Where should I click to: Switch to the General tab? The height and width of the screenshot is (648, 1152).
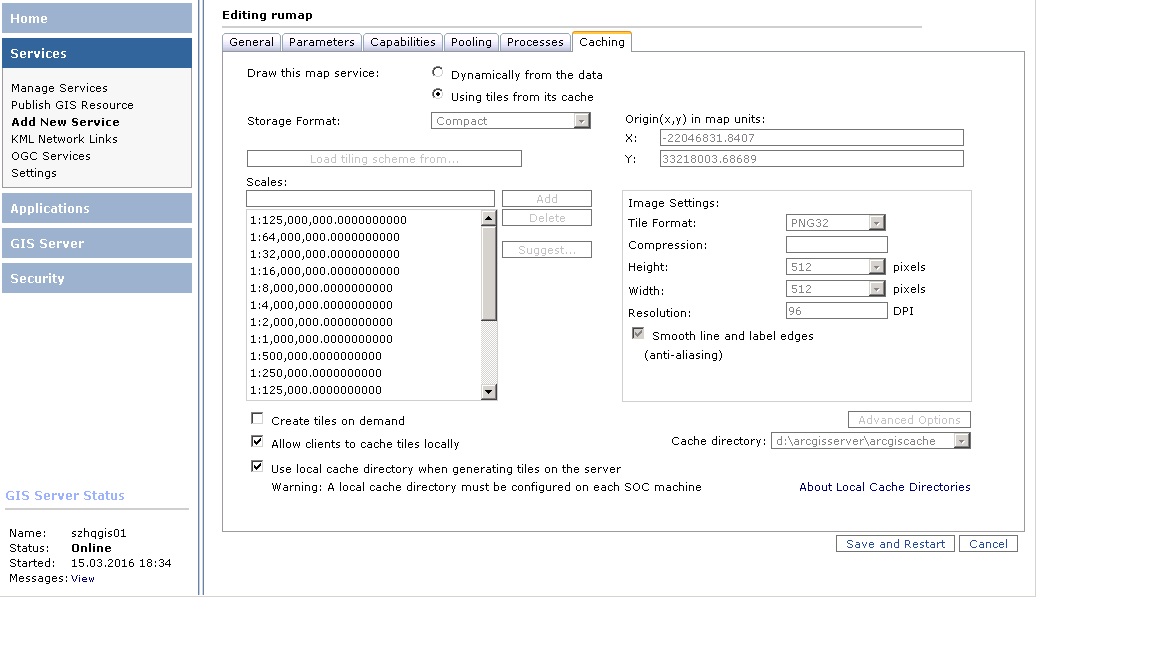(x=251, y=42)
